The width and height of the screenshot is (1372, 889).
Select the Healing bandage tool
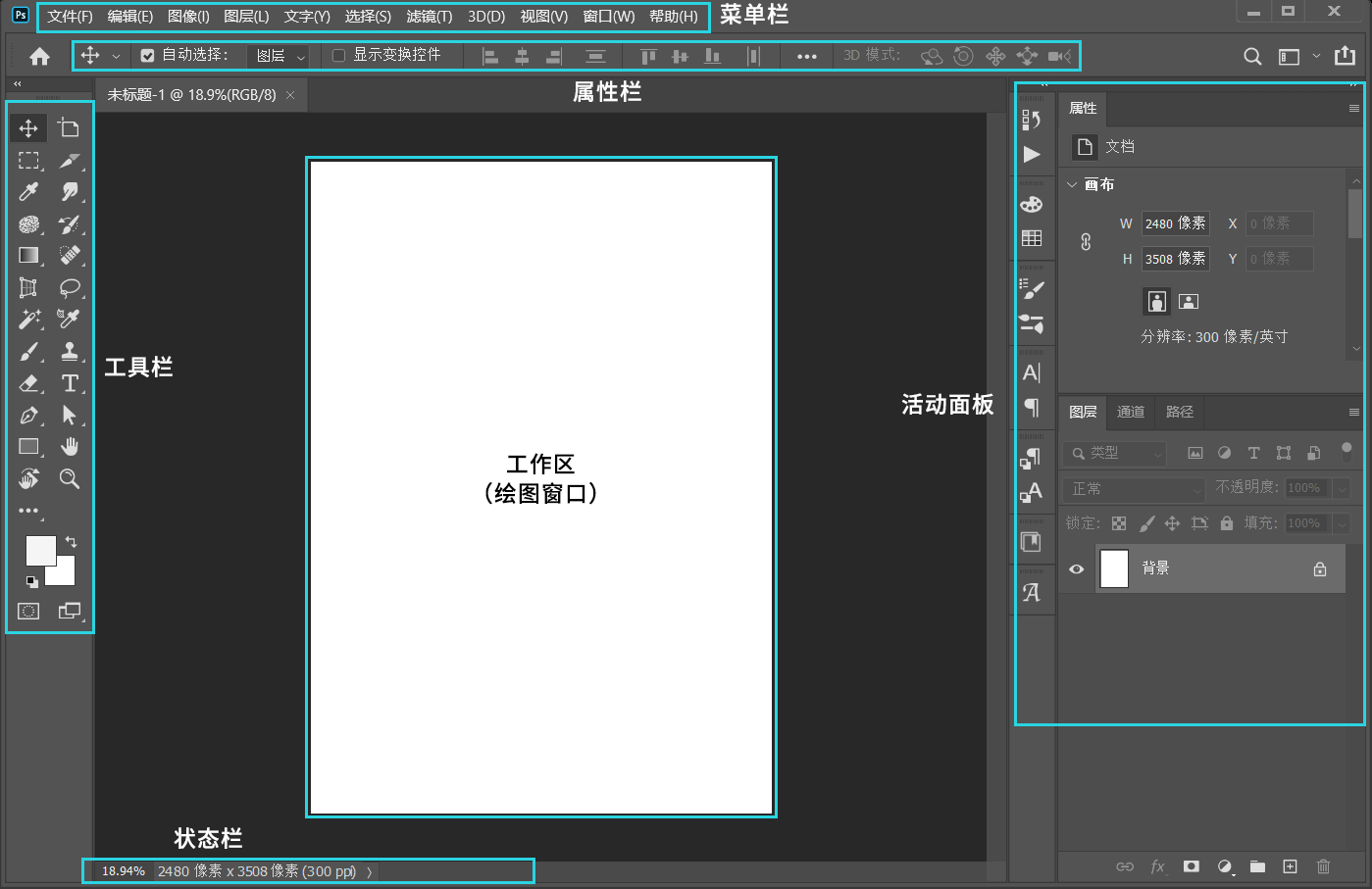[x=69, y=255]
